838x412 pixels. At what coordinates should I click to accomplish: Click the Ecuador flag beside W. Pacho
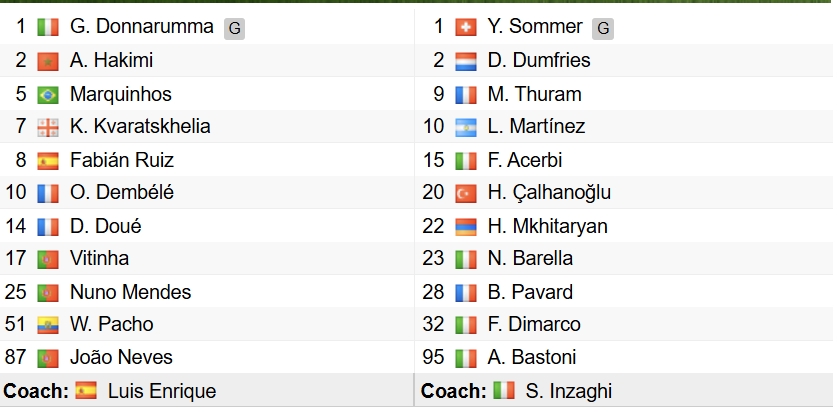[47, 325]
